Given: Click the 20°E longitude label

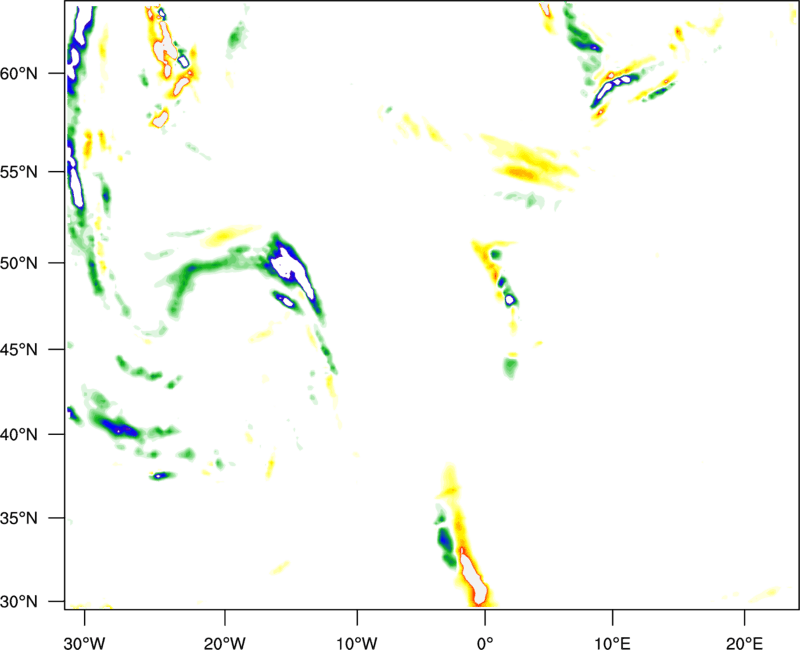Looking at the screenshot, I should [744, 643].
